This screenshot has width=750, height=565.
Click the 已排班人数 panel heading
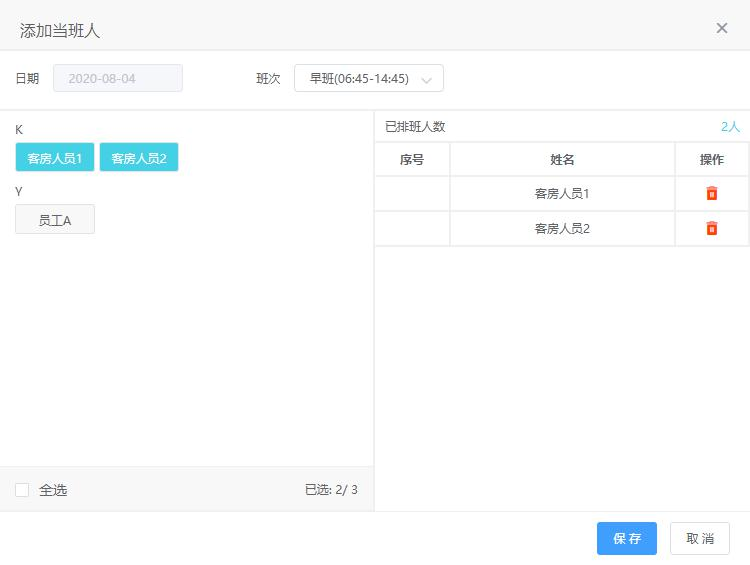(415, 127)
